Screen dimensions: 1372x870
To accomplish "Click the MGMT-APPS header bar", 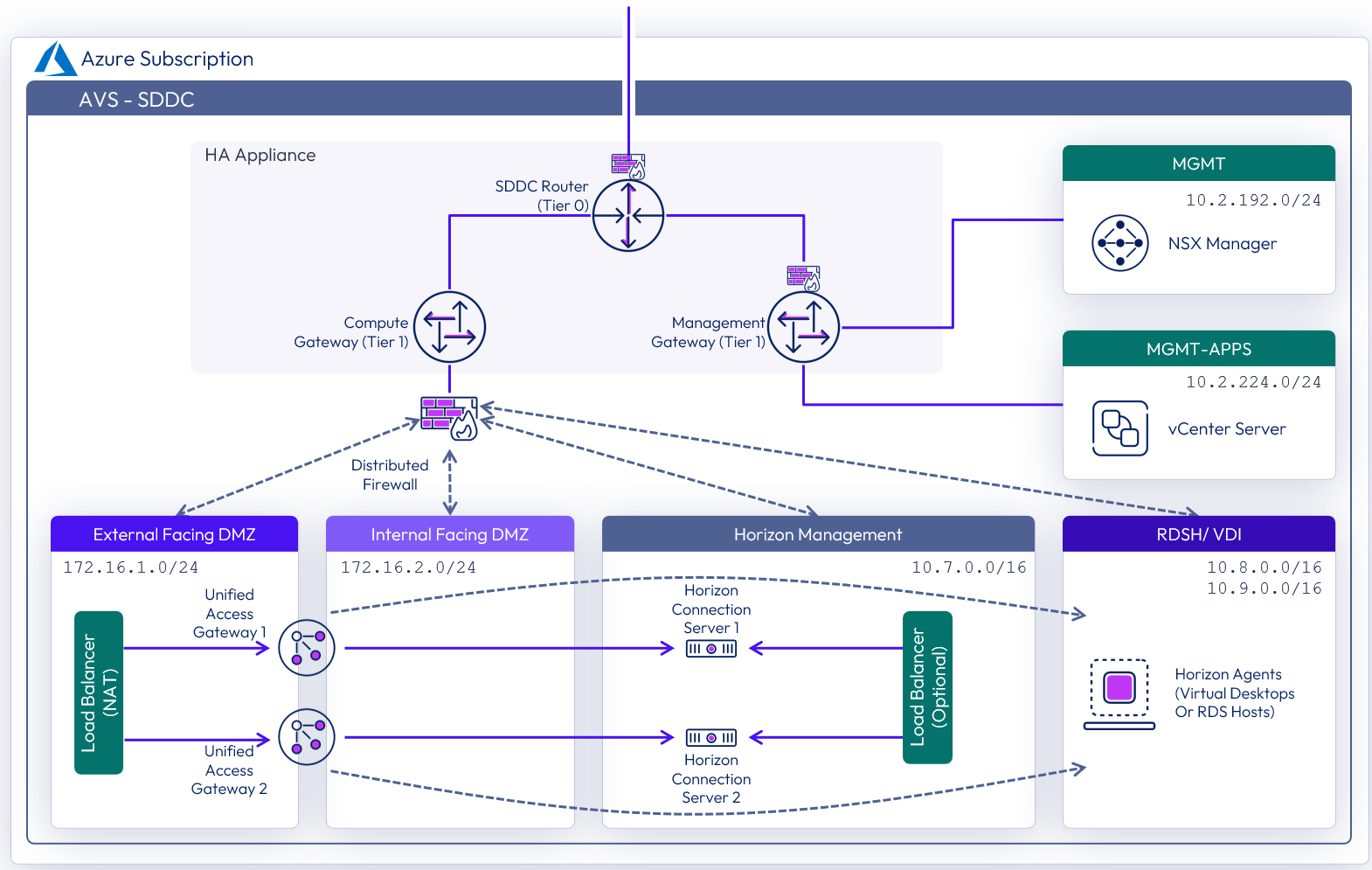I will click(1198, 349).
